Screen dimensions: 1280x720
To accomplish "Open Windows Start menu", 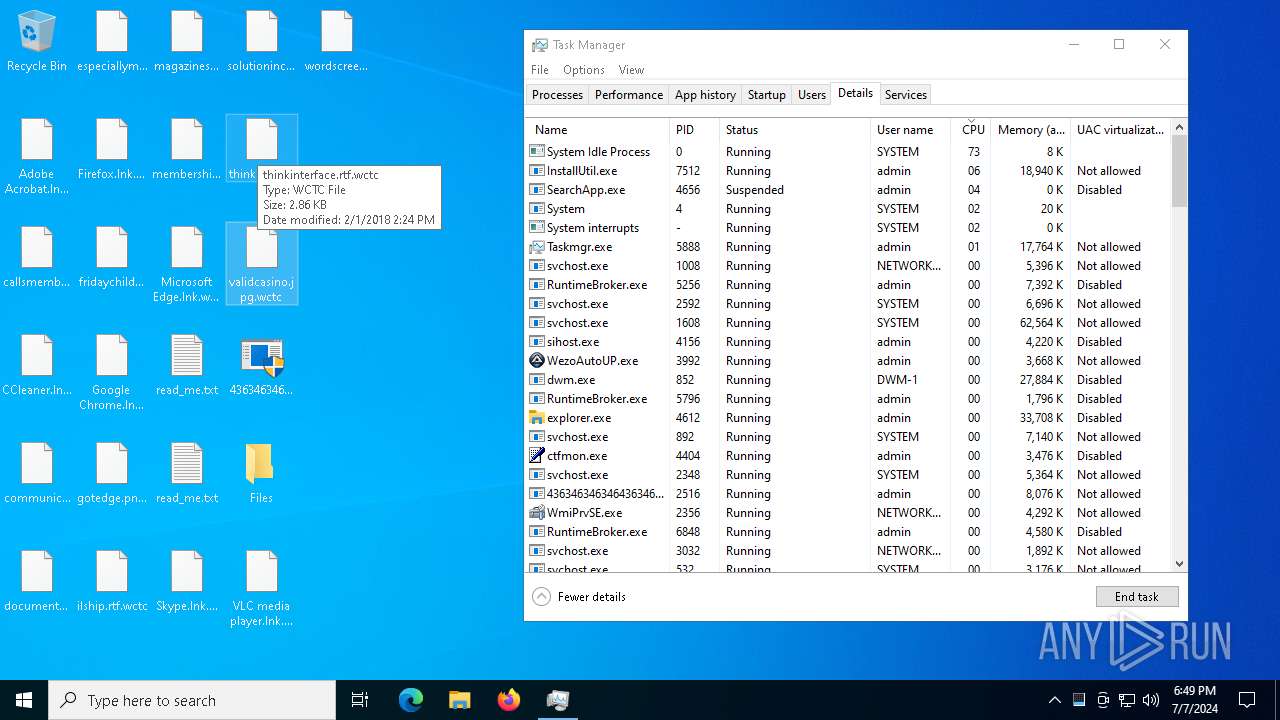I will pos(24,700).
